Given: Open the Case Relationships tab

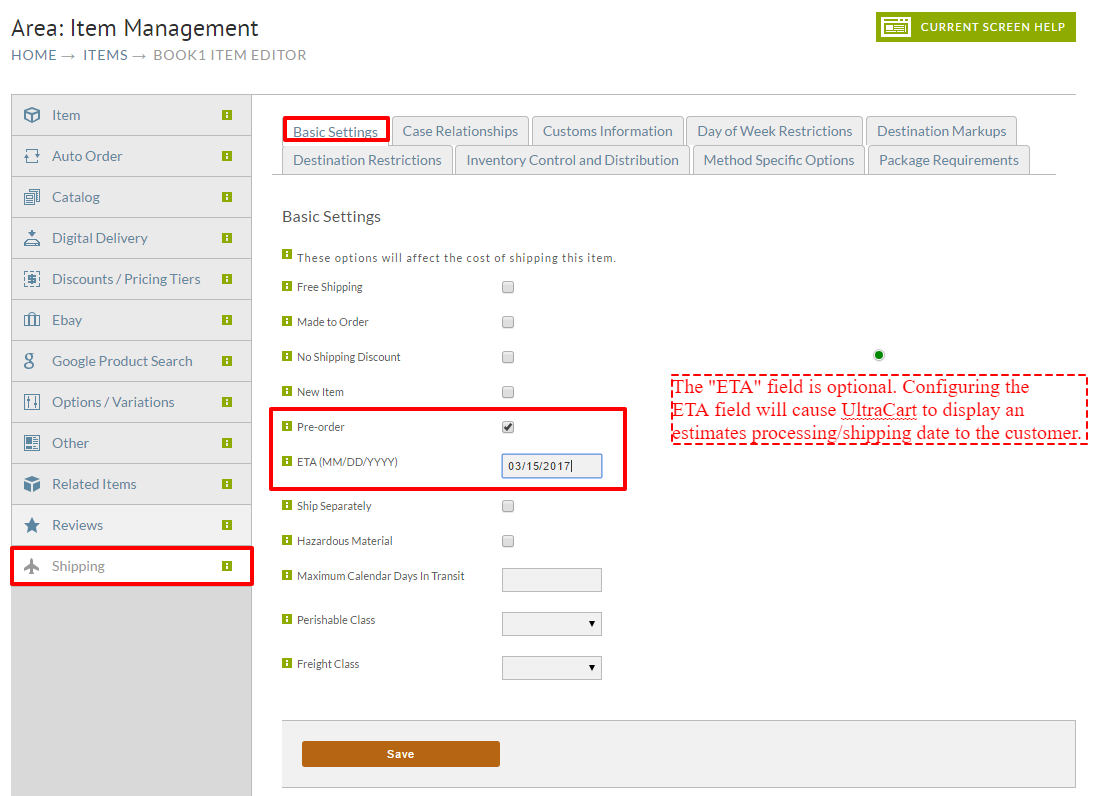Looking at the screenshot, I should coord(460,131).
